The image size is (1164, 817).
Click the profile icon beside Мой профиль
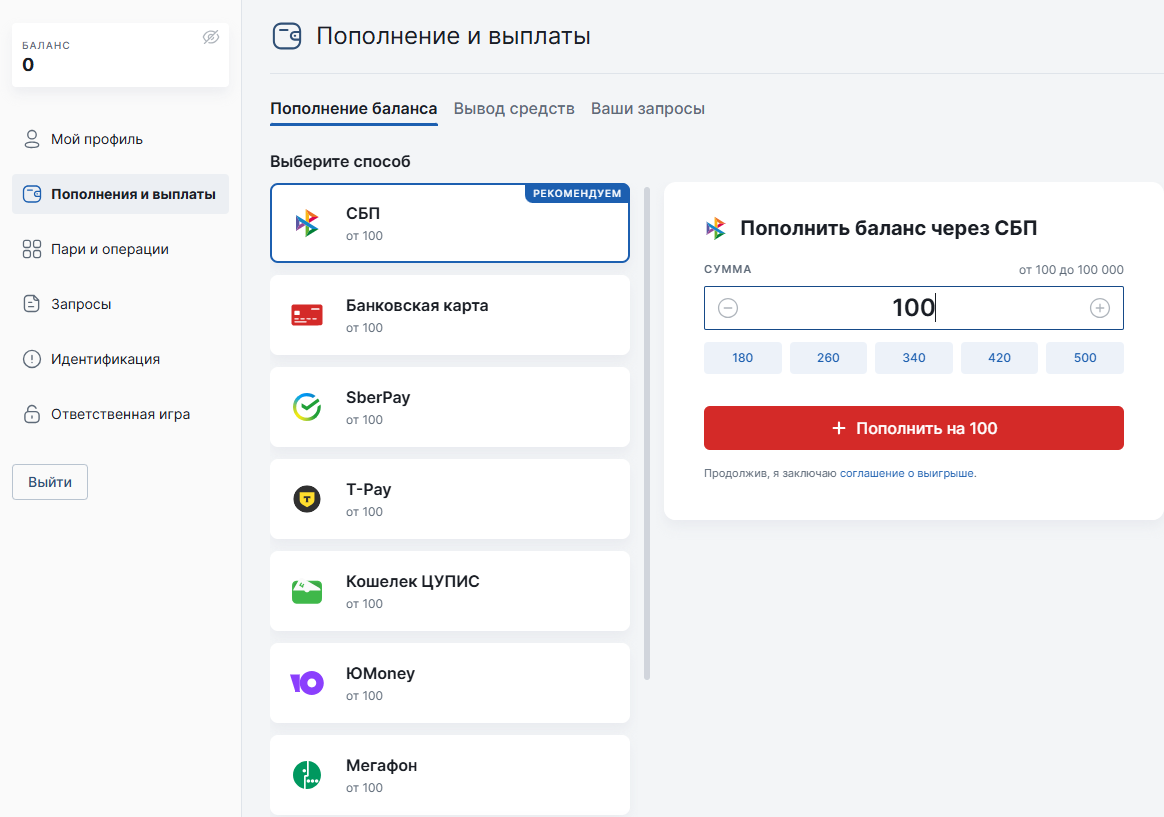(x=32, y=139)
